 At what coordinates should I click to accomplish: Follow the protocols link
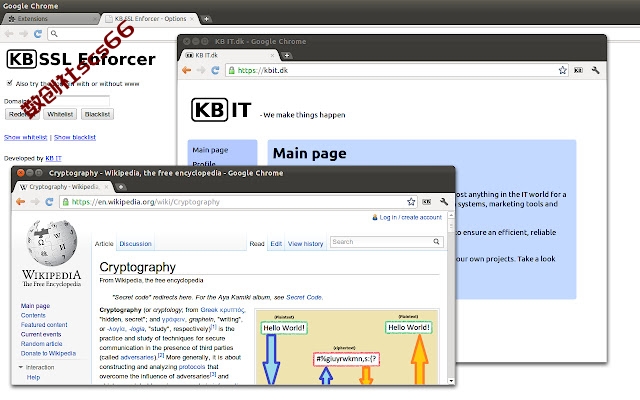[x=192, y=367]
